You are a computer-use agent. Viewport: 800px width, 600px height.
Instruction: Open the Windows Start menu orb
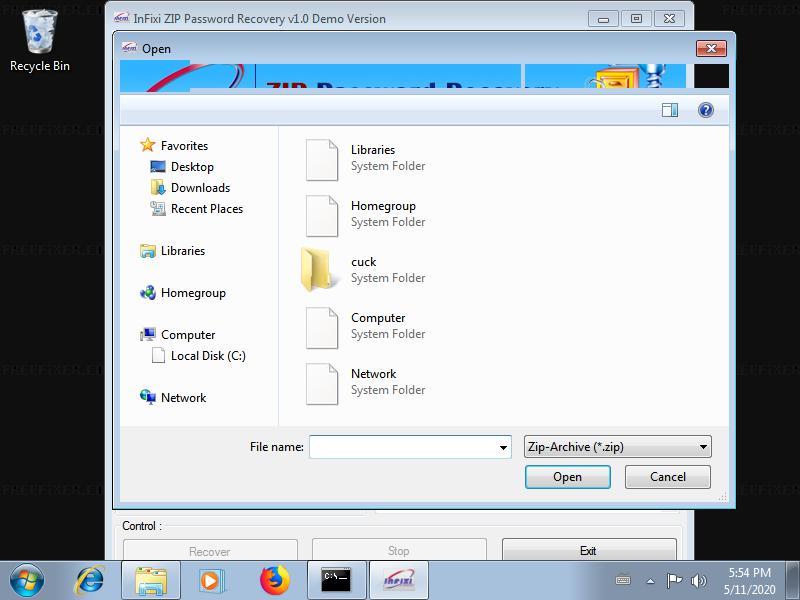(27, 580)
